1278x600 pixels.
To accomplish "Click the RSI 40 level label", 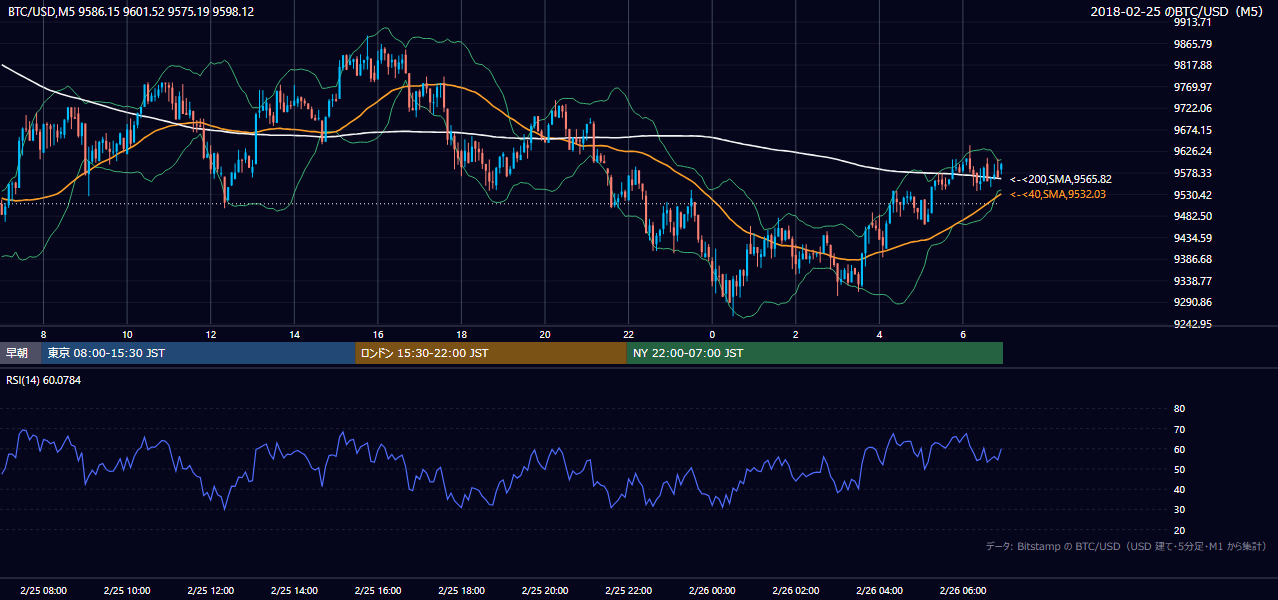I will 1179,489.
